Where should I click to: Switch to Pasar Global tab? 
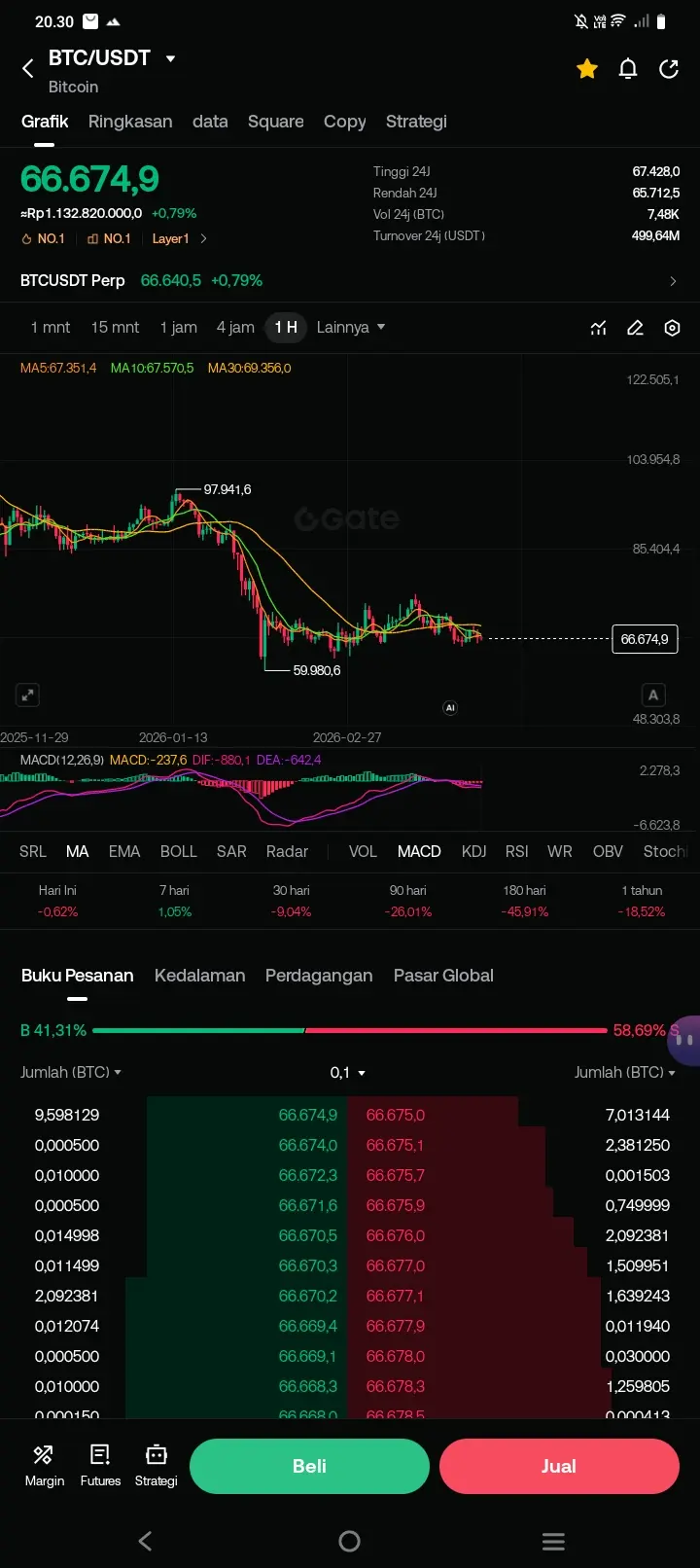tap(443, 976)
